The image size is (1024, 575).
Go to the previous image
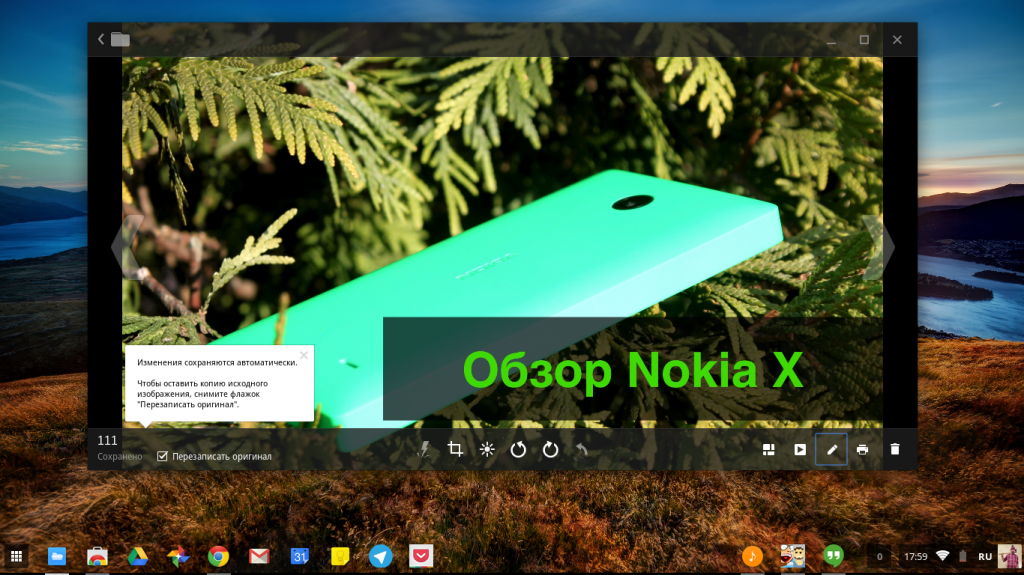pyautogui.click(x=125, y=247)
